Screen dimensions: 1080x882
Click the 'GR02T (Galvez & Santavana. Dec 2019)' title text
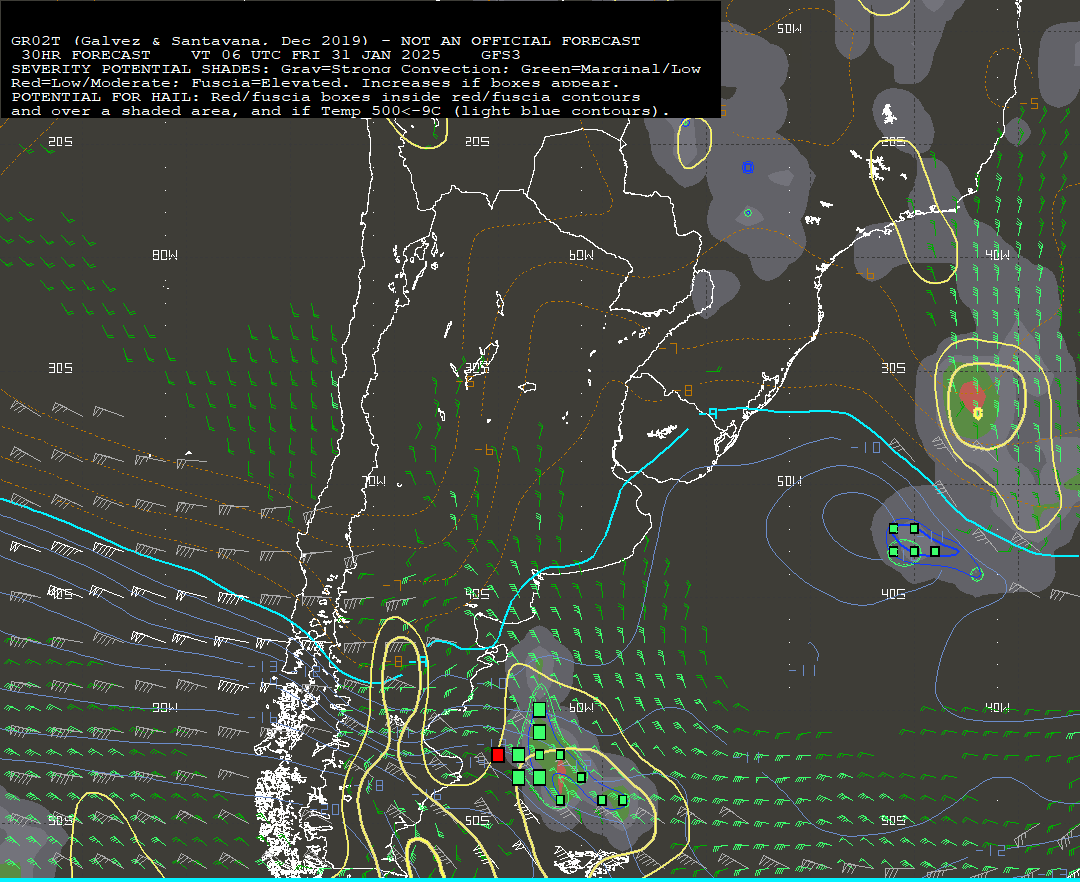point(190,41)
